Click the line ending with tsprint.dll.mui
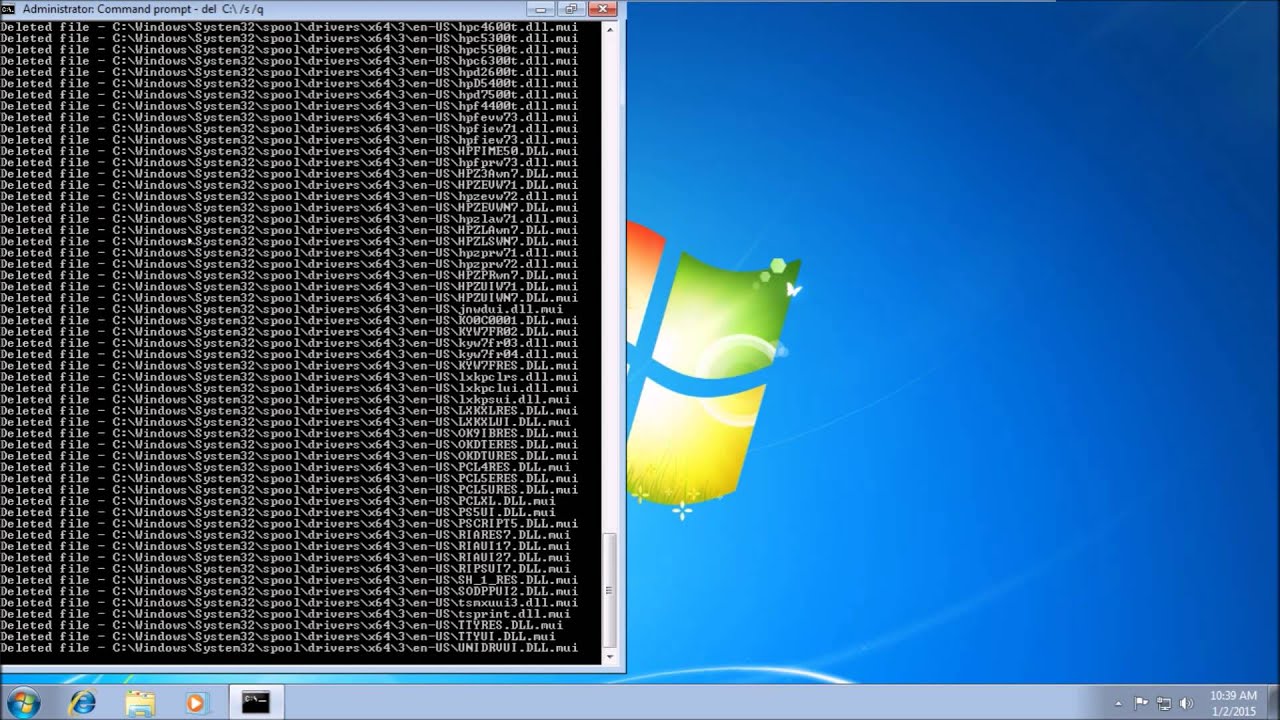This screenshot has width=1280, height=720. (285, 614)
